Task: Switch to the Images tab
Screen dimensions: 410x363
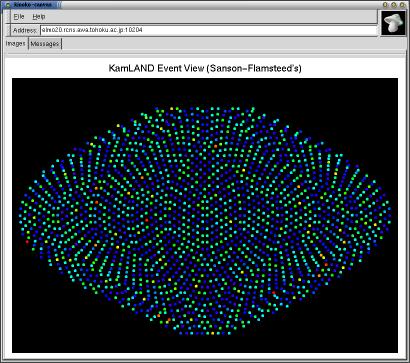Action: pyautogui.click(x=16, y=44)
